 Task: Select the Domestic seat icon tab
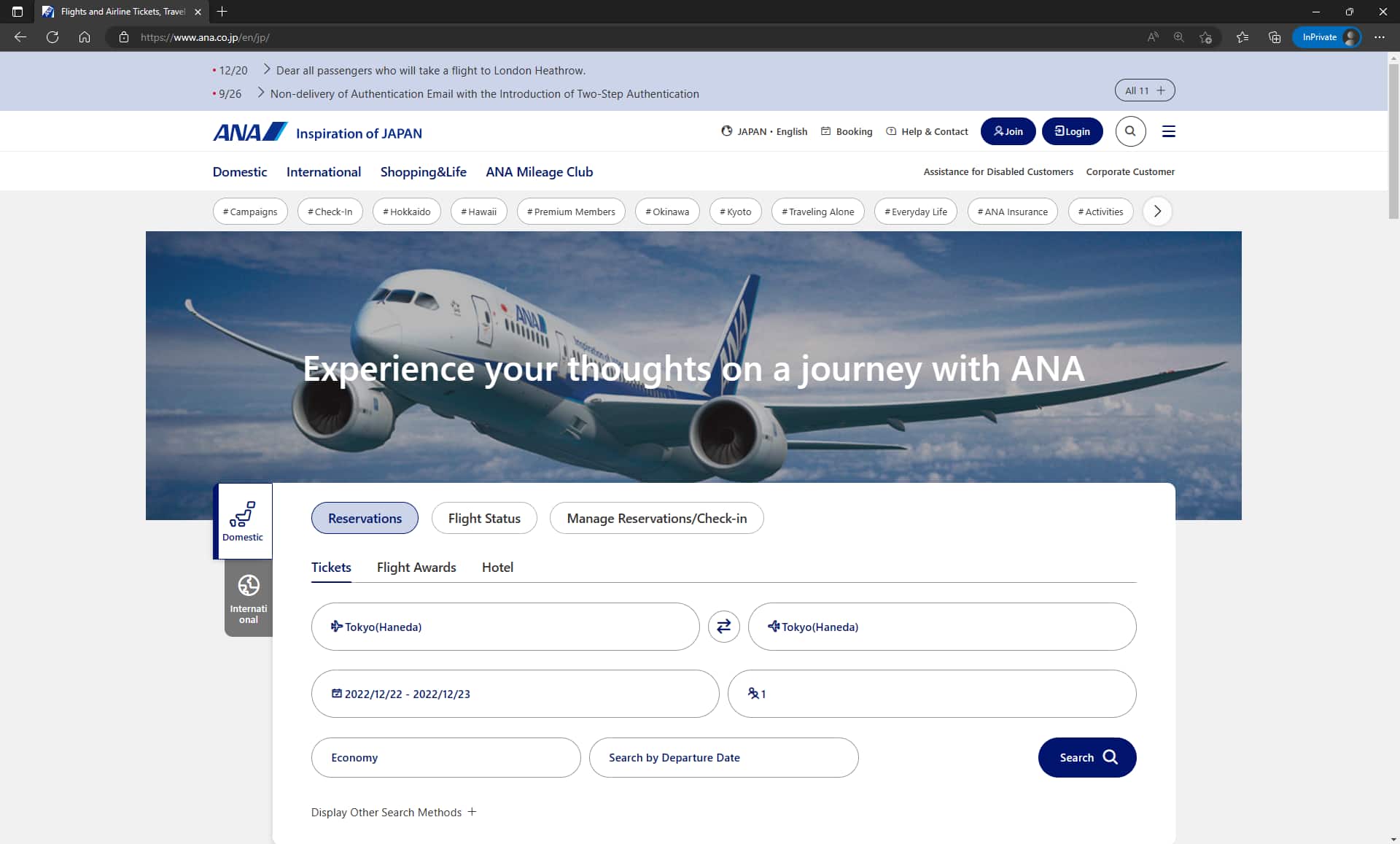pyautogui.click(x=243, y=521)
